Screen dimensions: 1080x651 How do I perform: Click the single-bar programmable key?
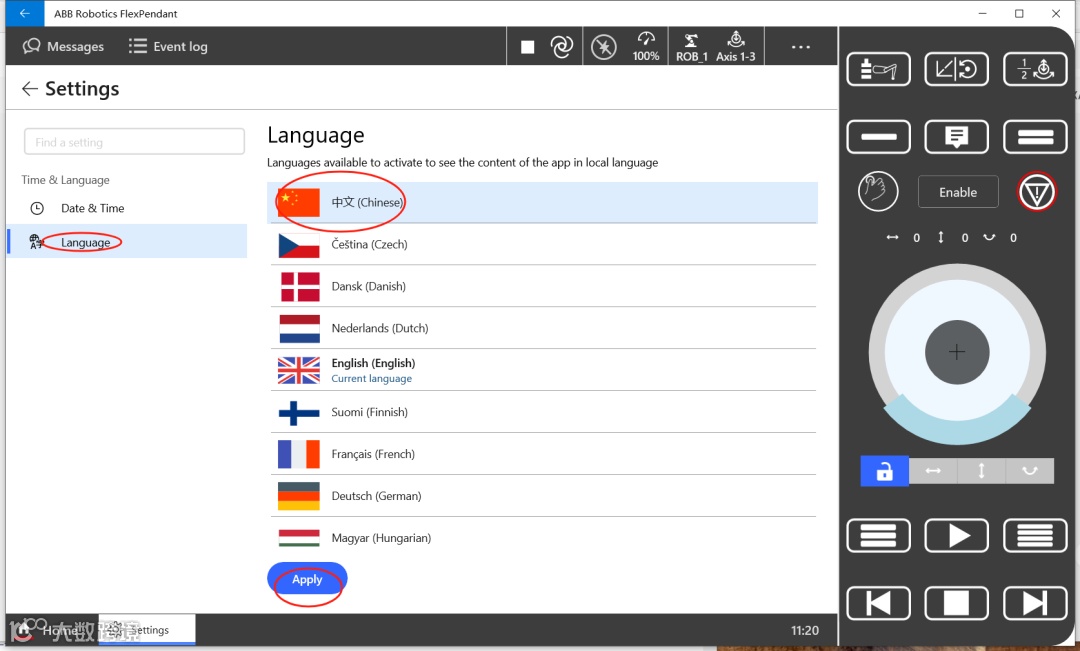[878, 136]
